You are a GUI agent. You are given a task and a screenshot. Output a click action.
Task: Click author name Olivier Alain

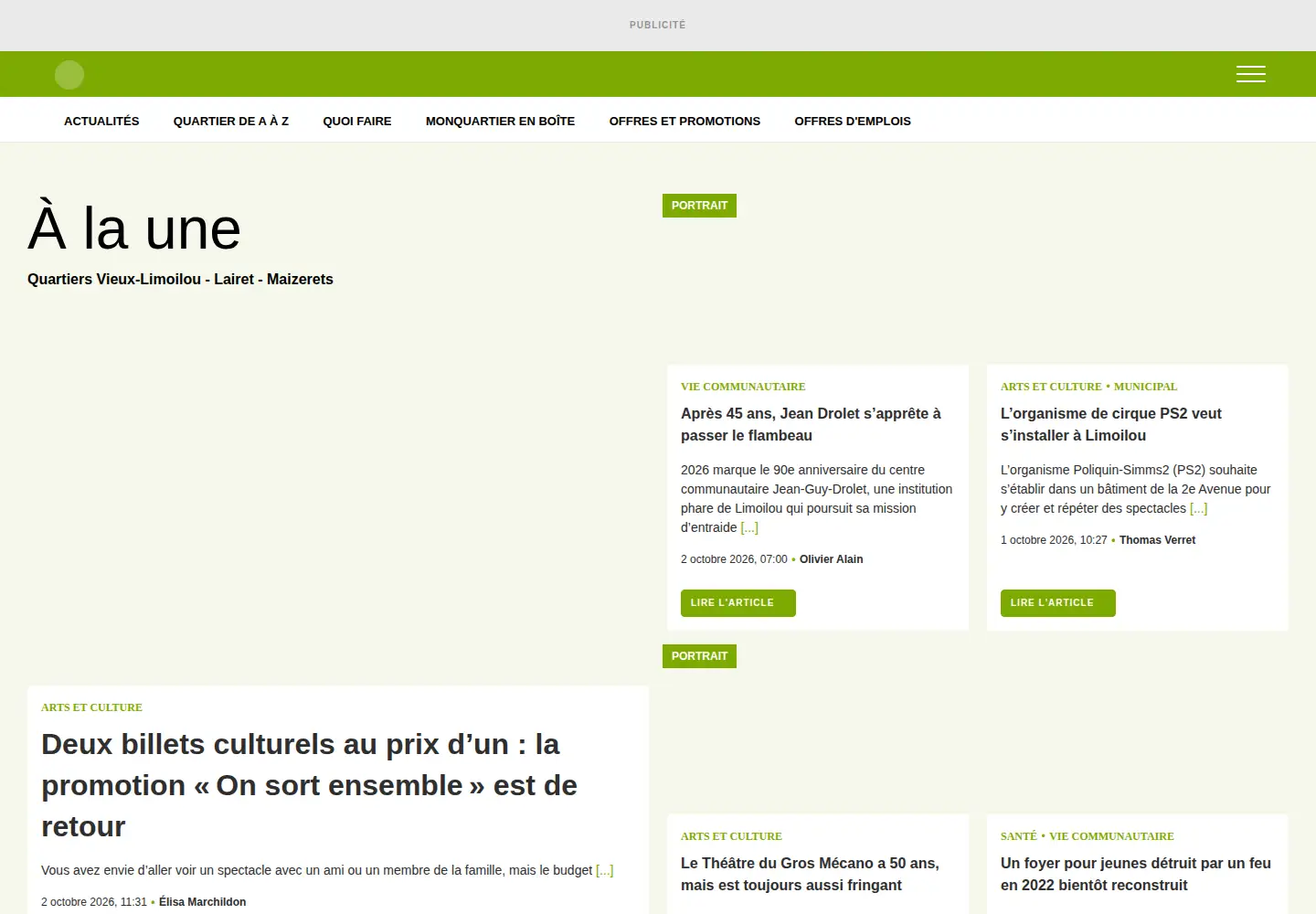(x=831, y=559)
